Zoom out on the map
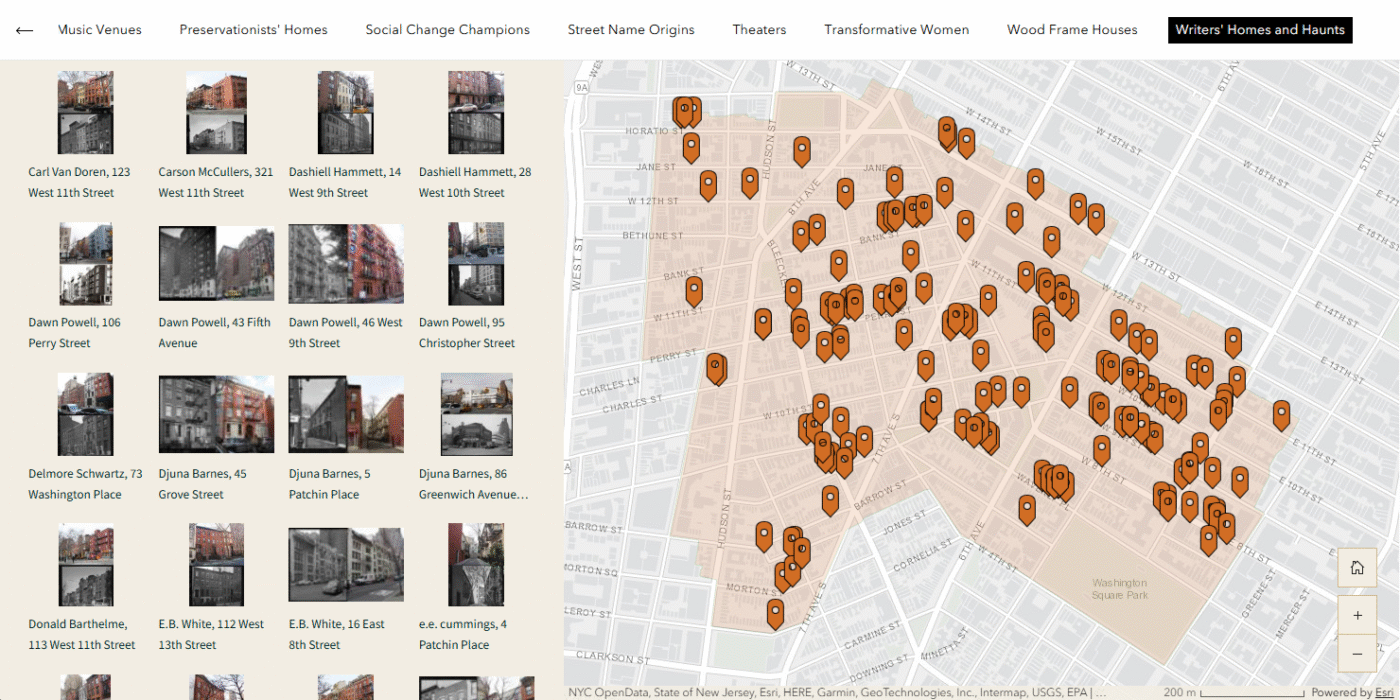This screenshot has height=700, width=1400. [1357, 654]
